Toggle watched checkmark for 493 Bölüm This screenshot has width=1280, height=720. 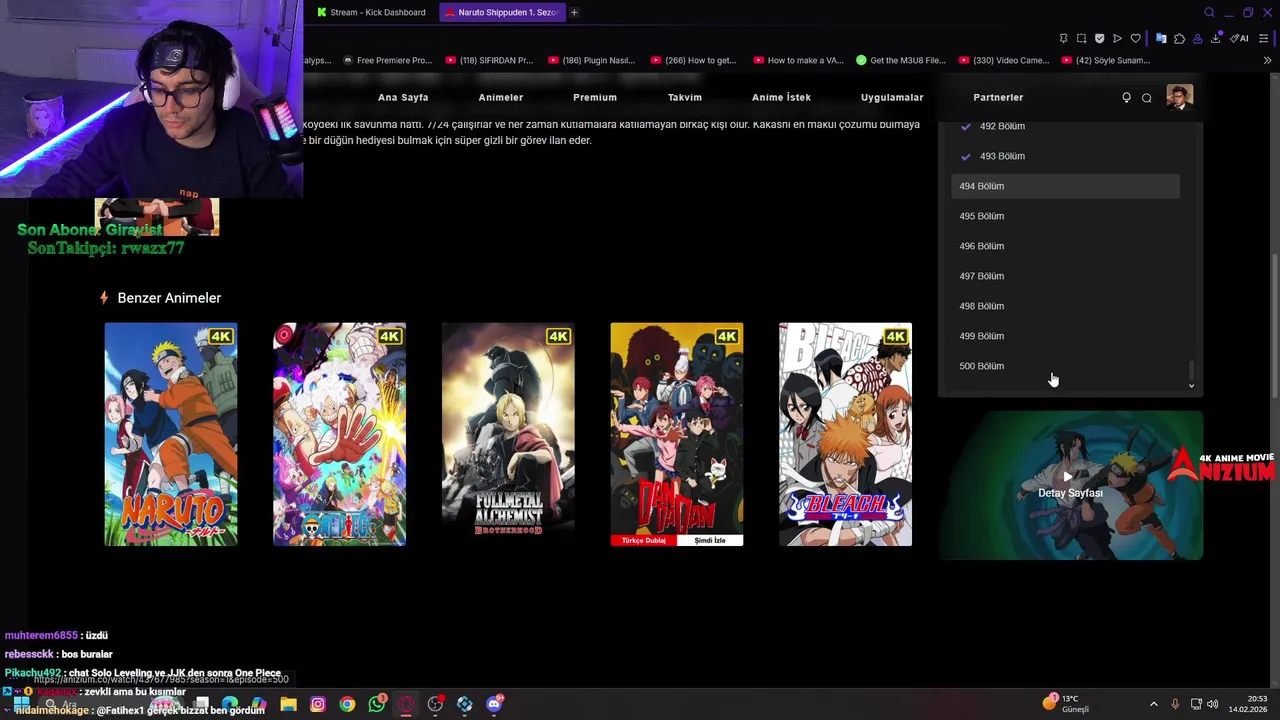(x=965, y=156)
